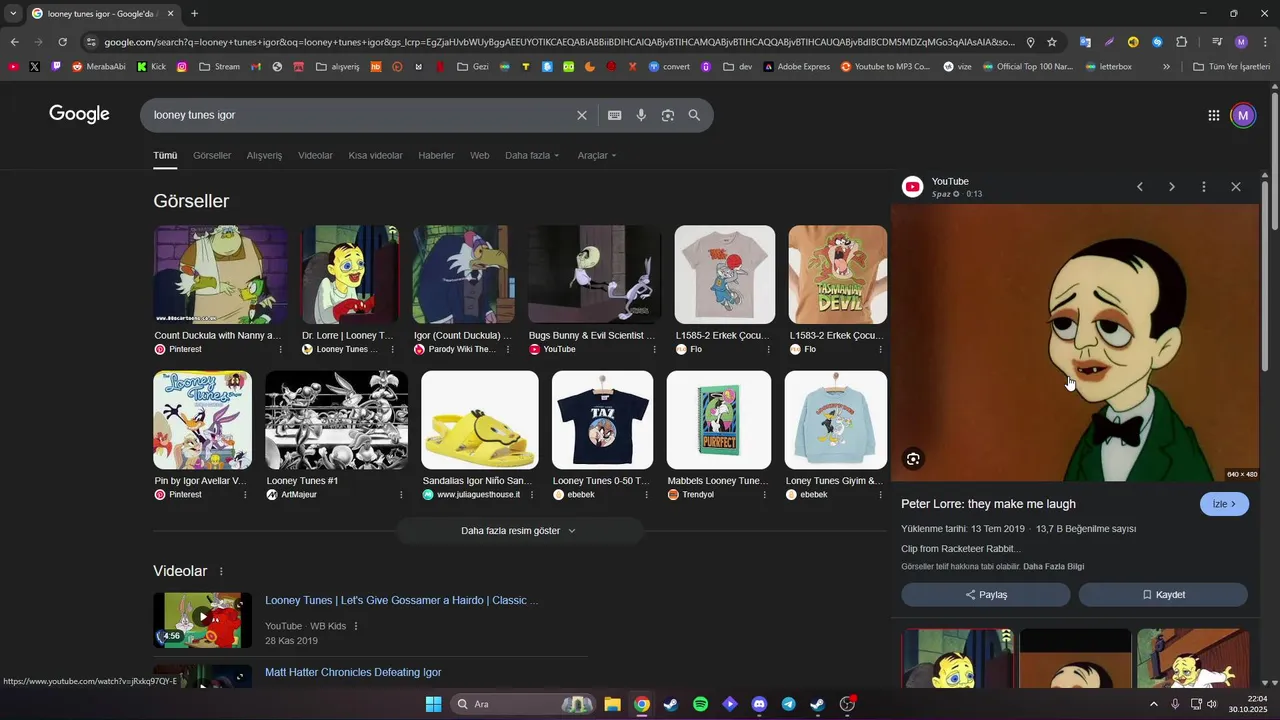Expand the Araçlar tools dropdown
1280x720 pixels.
[x=597, y=156]
